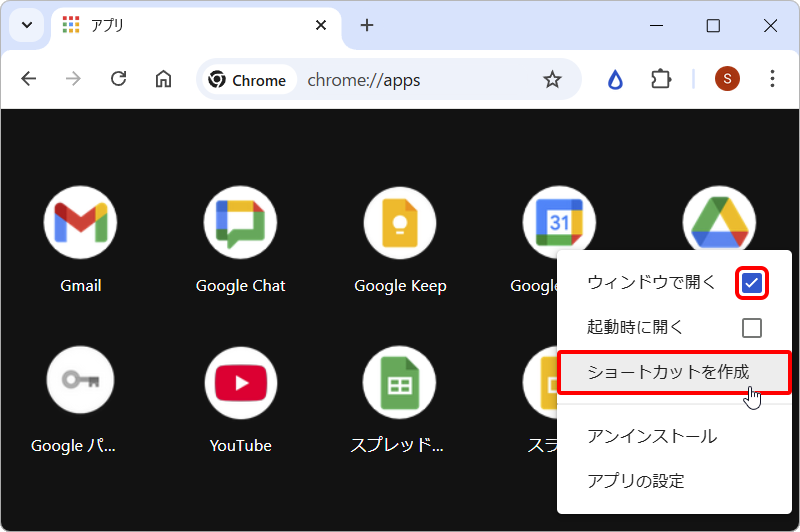800x532 pixels.
Task: Bookmark this page with the star icon
Action: tap(552, 80)
